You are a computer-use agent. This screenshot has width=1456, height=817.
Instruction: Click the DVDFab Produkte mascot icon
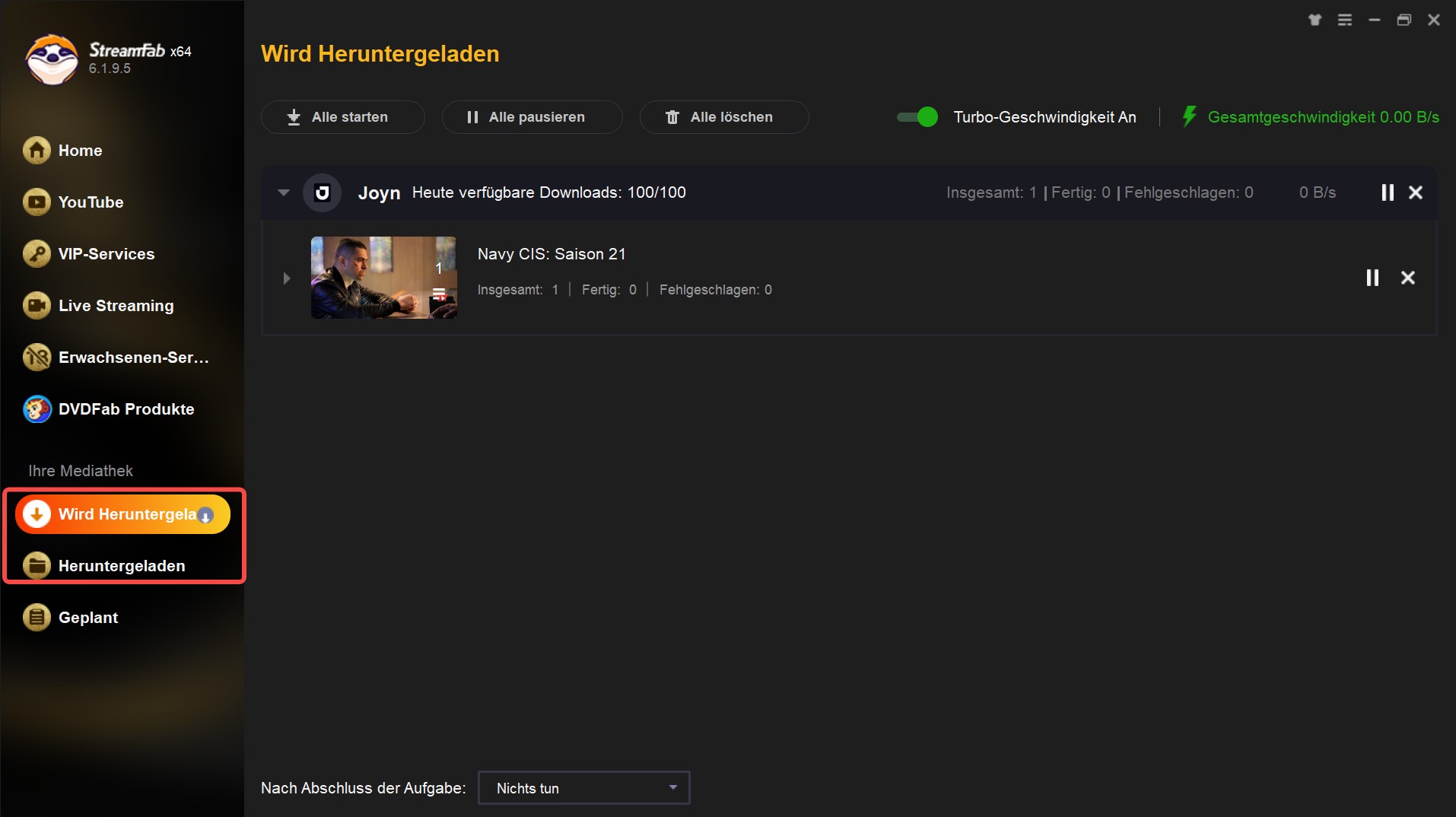point(37,409)
